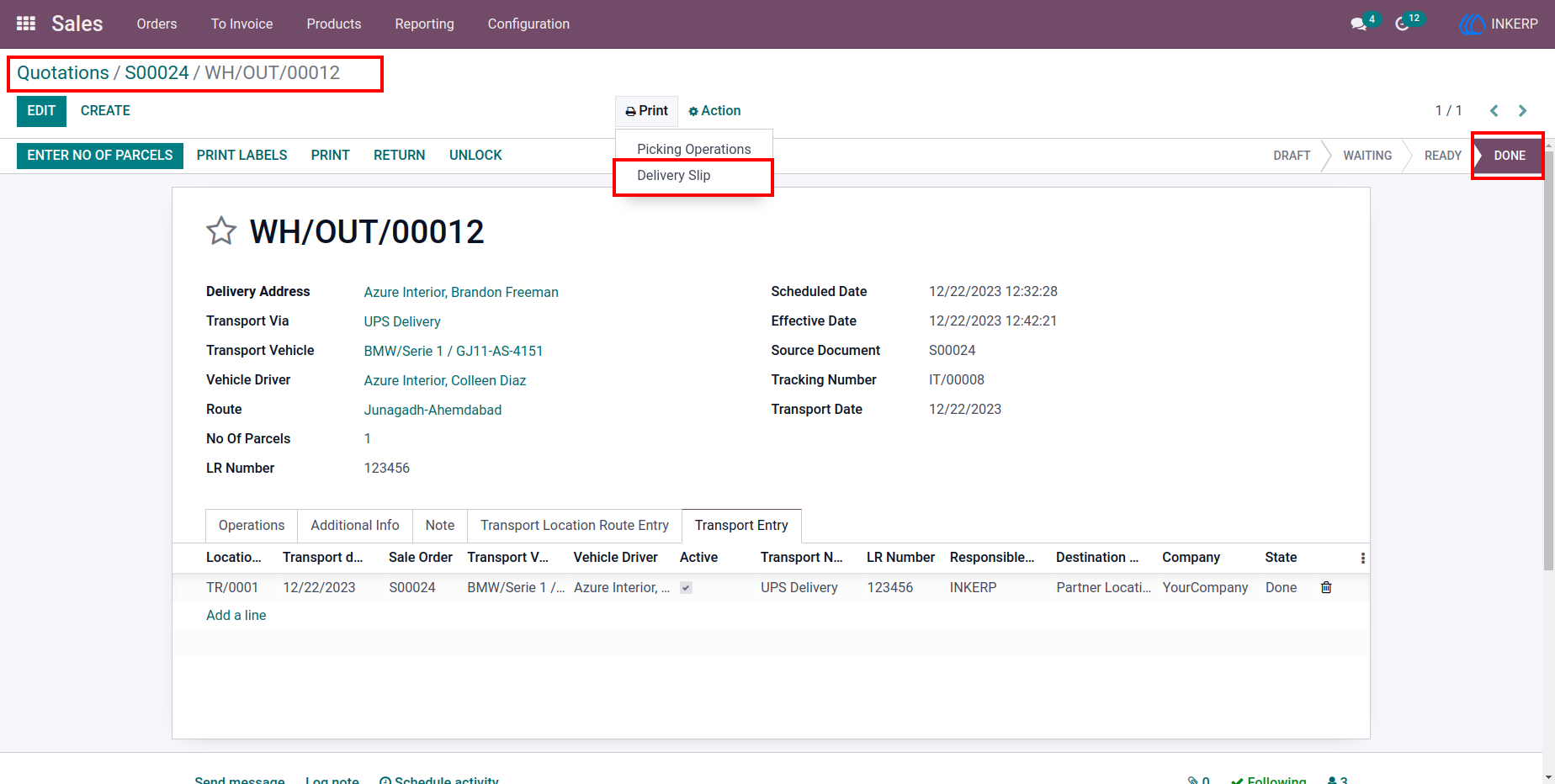Go to previous record arrow
1555x784 pixels.
click(x=1494, y=110)
